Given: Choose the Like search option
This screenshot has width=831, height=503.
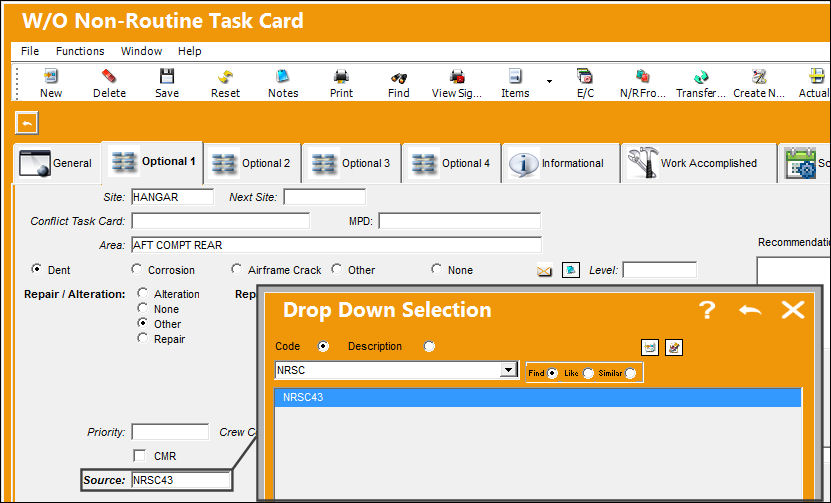Looking at the screenshot, I should click(588, 373).
